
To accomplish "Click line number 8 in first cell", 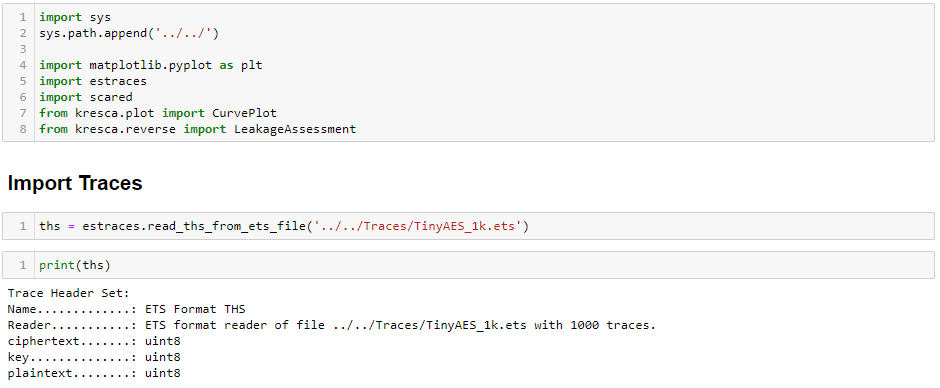I will [x=23, y=129].
